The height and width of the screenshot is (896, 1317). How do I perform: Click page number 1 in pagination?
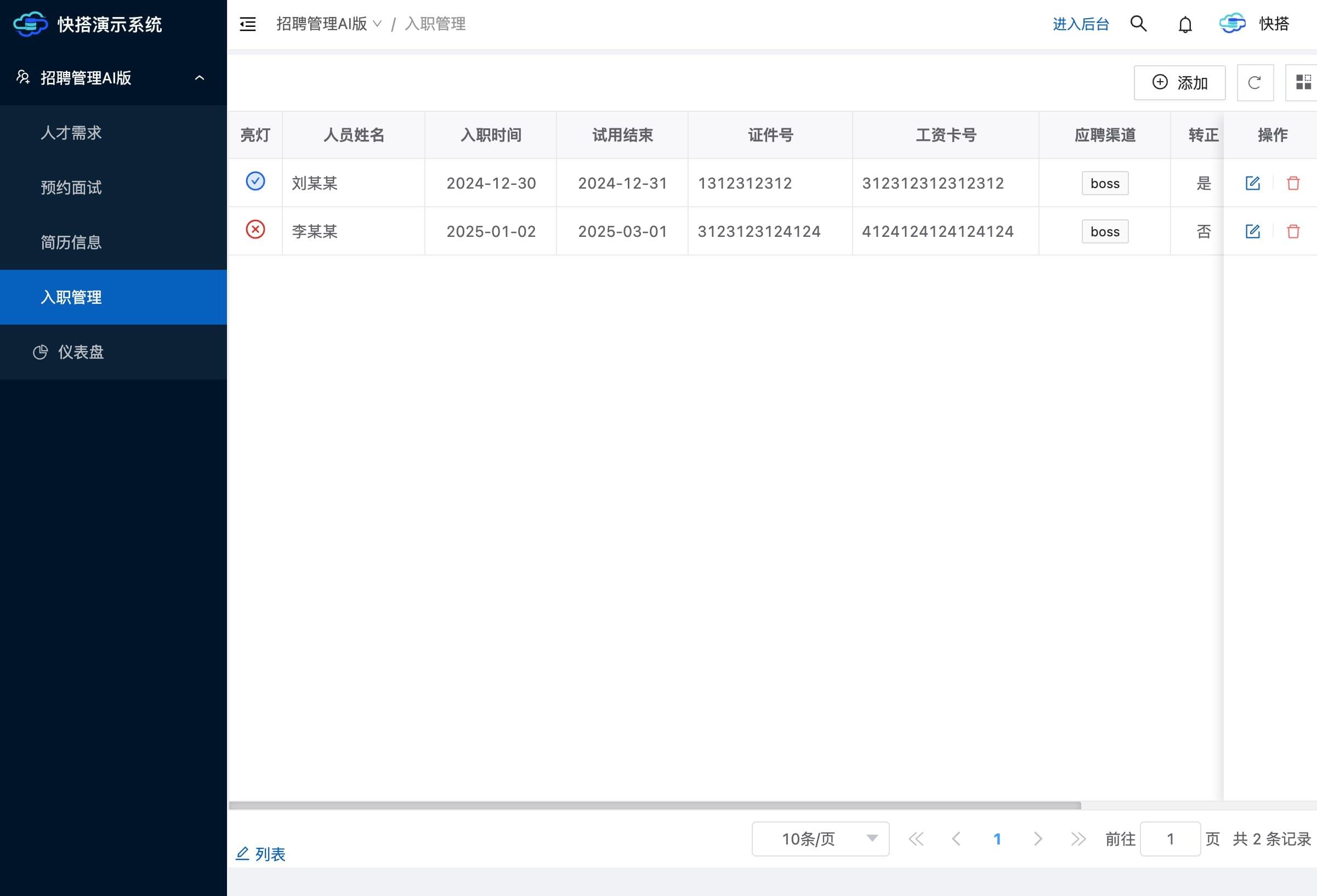tap(997, 839)
